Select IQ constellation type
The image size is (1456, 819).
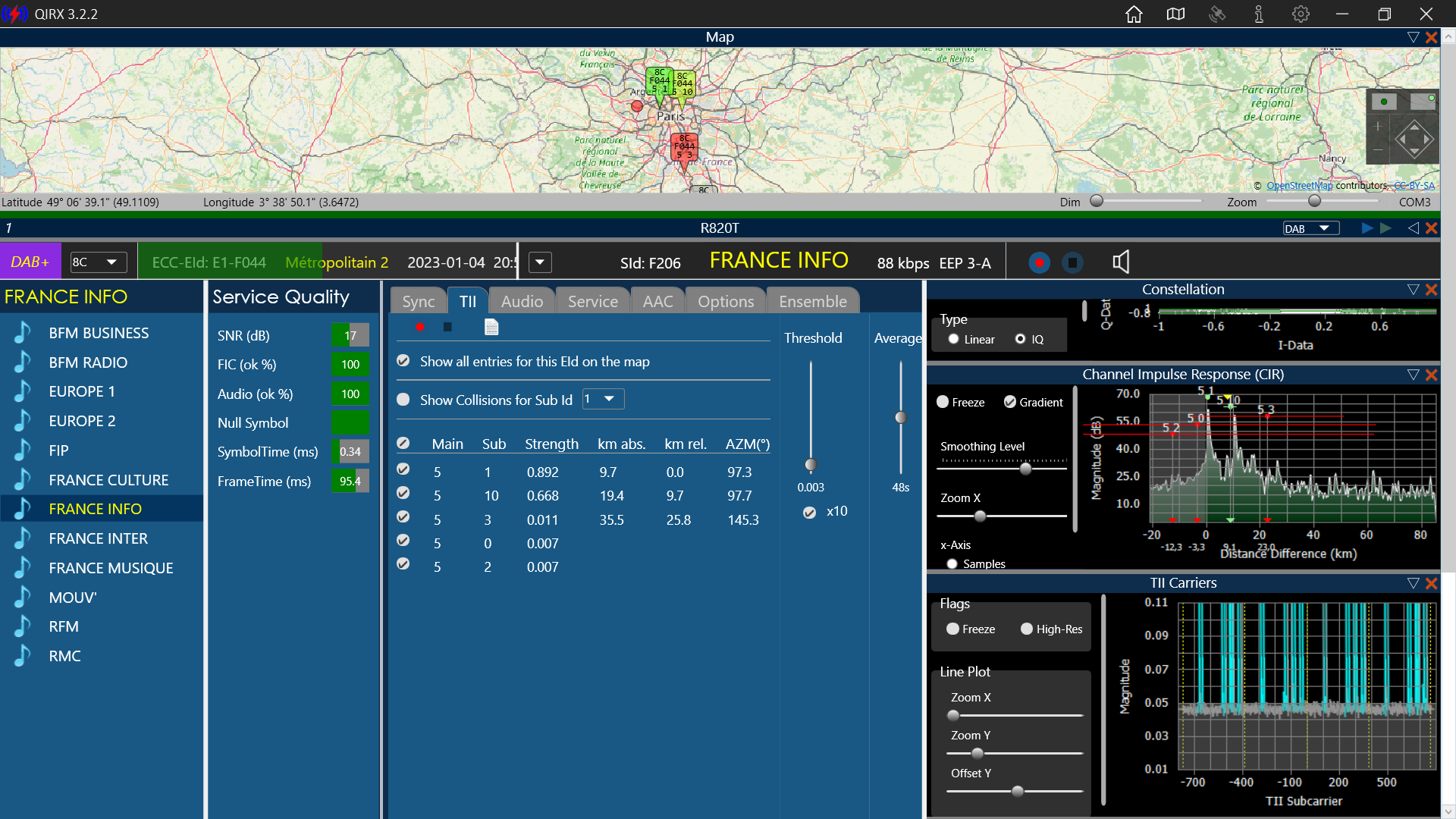point(1021,339)
